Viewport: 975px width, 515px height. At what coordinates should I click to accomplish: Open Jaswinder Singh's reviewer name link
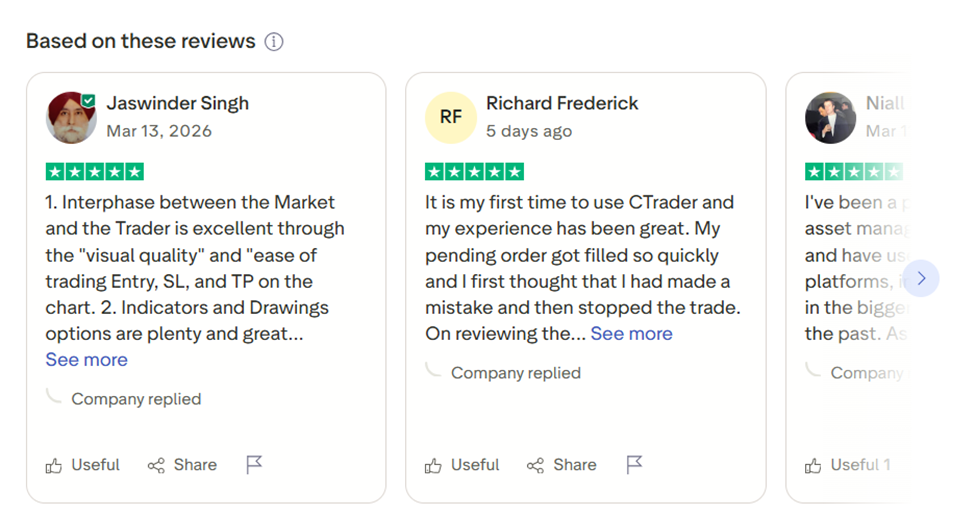click(178, 103)
